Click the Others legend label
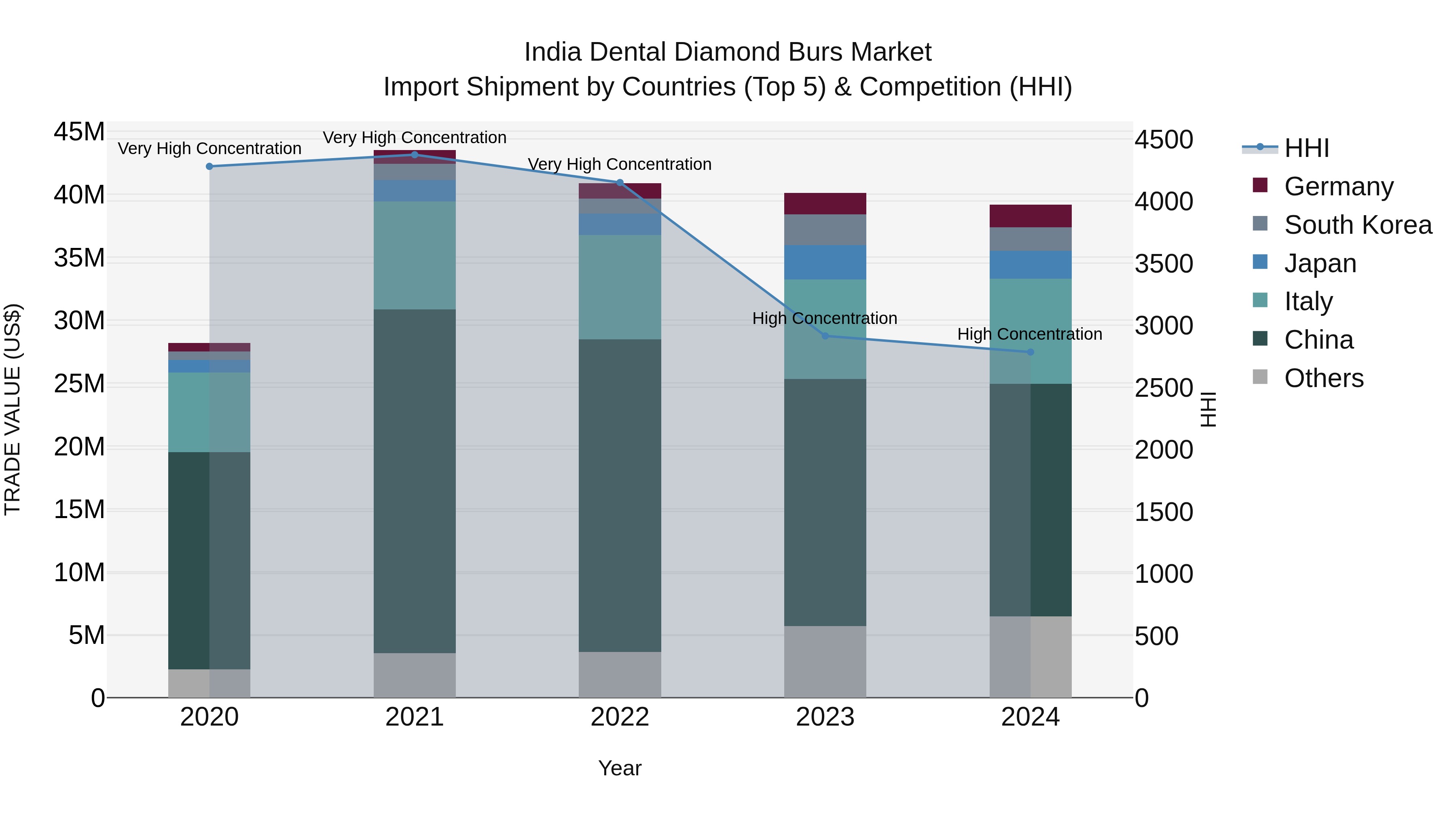This screenshot has height=819, width=1456. click(x=1324, y=378)
